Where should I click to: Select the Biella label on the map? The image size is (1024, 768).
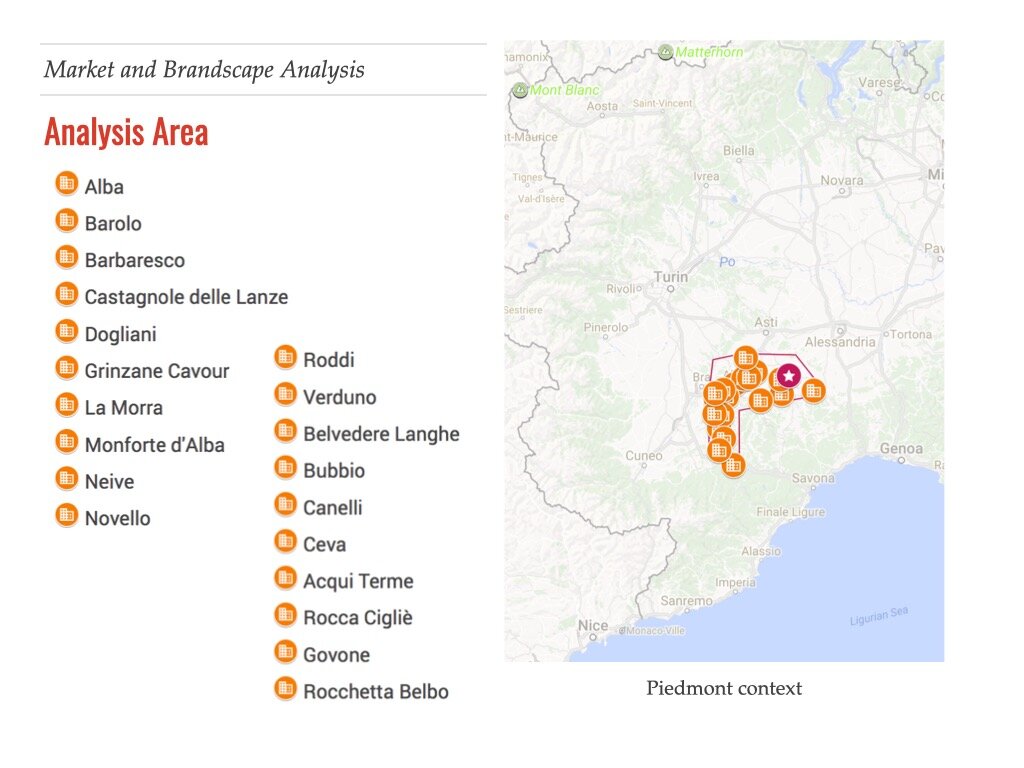click(x=739, y=151)
